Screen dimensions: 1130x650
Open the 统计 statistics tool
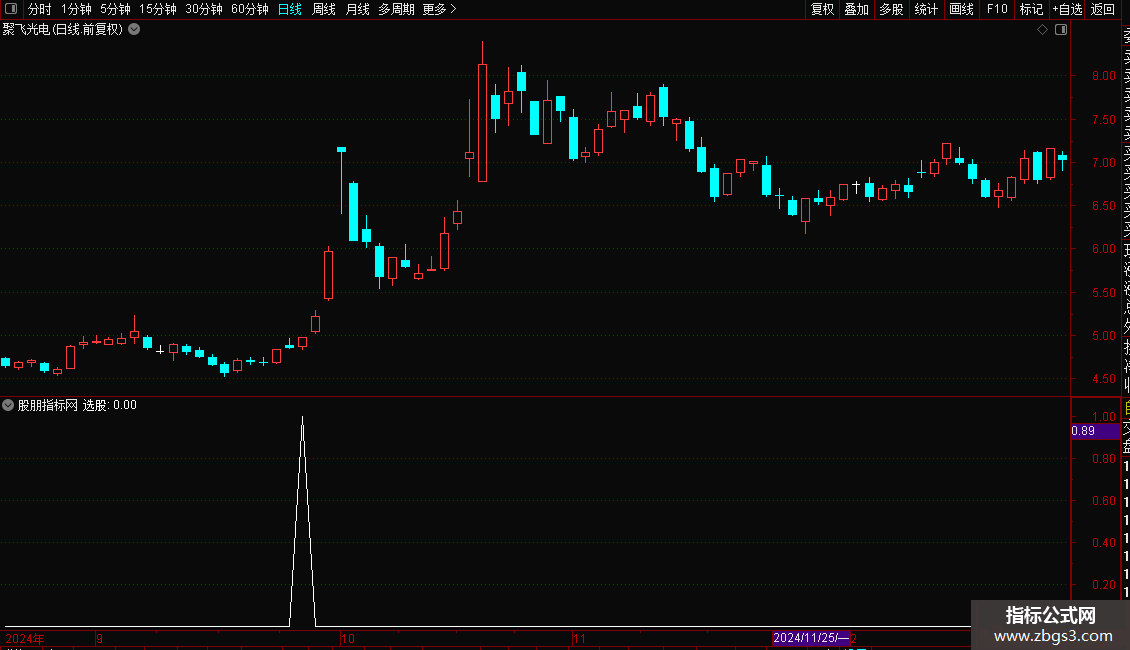coord(926,9)
